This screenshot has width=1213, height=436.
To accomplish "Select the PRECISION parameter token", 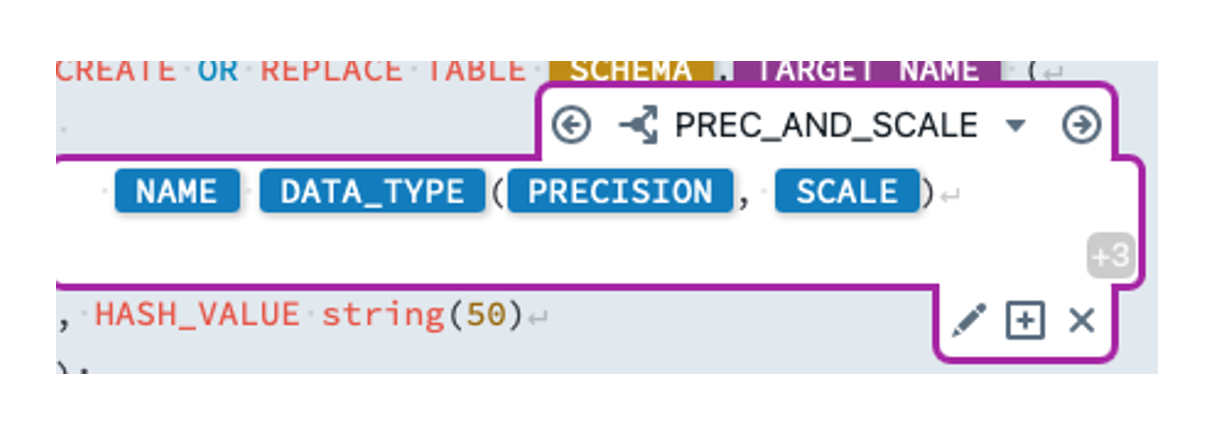I will (619, 192).
